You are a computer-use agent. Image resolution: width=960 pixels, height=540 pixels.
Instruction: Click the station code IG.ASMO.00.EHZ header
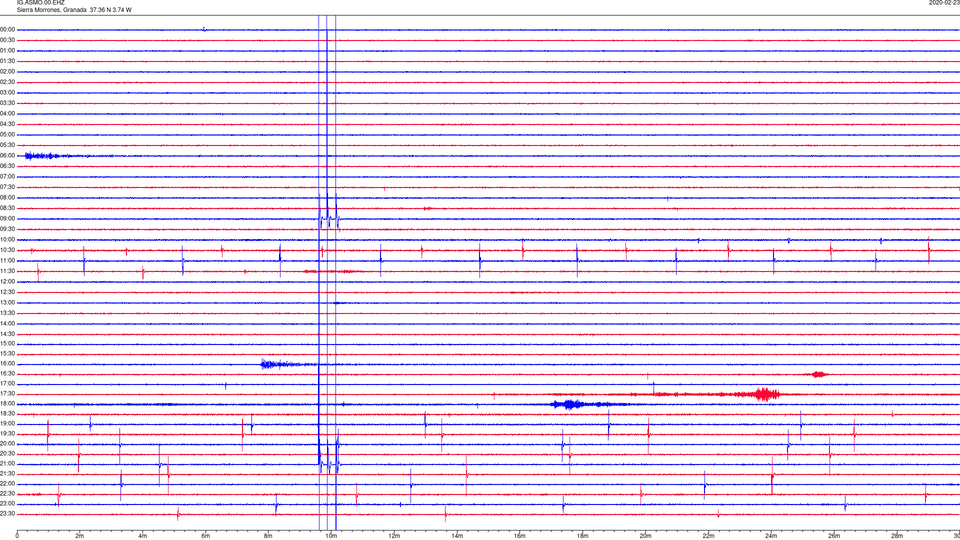click(40, 3)
